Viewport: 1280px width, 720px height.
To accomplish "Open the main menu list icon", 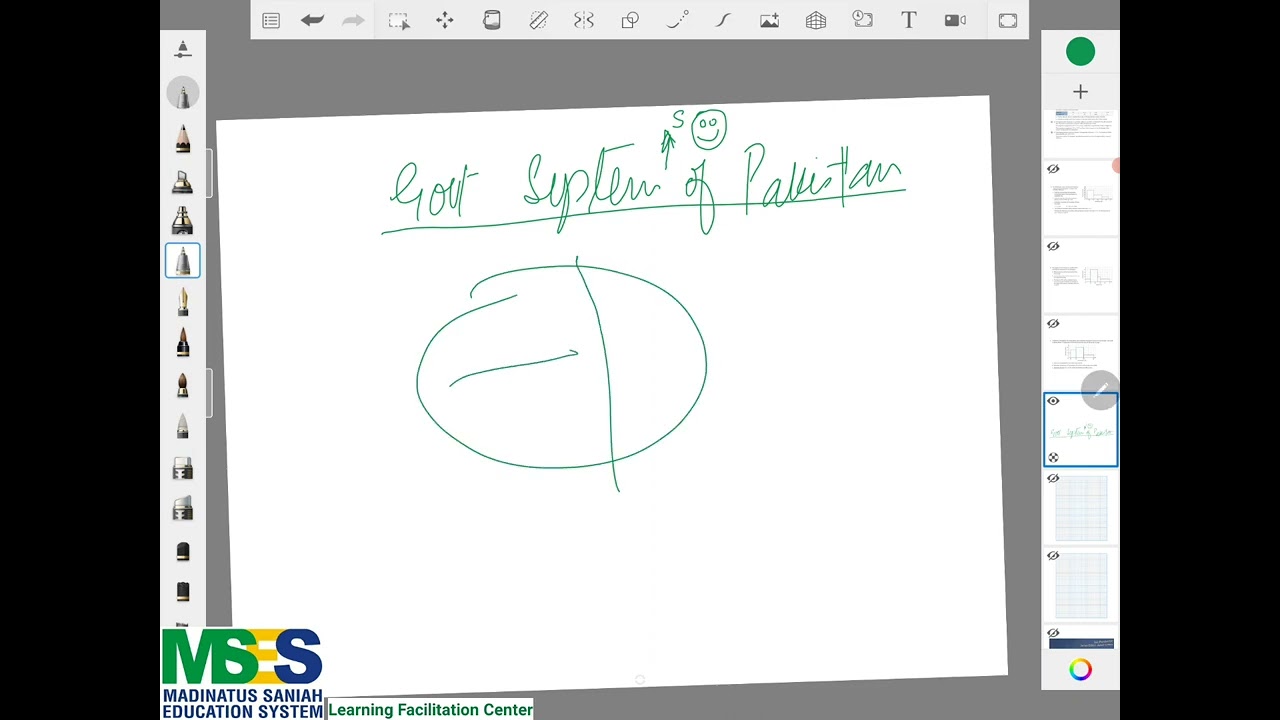I will pos(271,20).
